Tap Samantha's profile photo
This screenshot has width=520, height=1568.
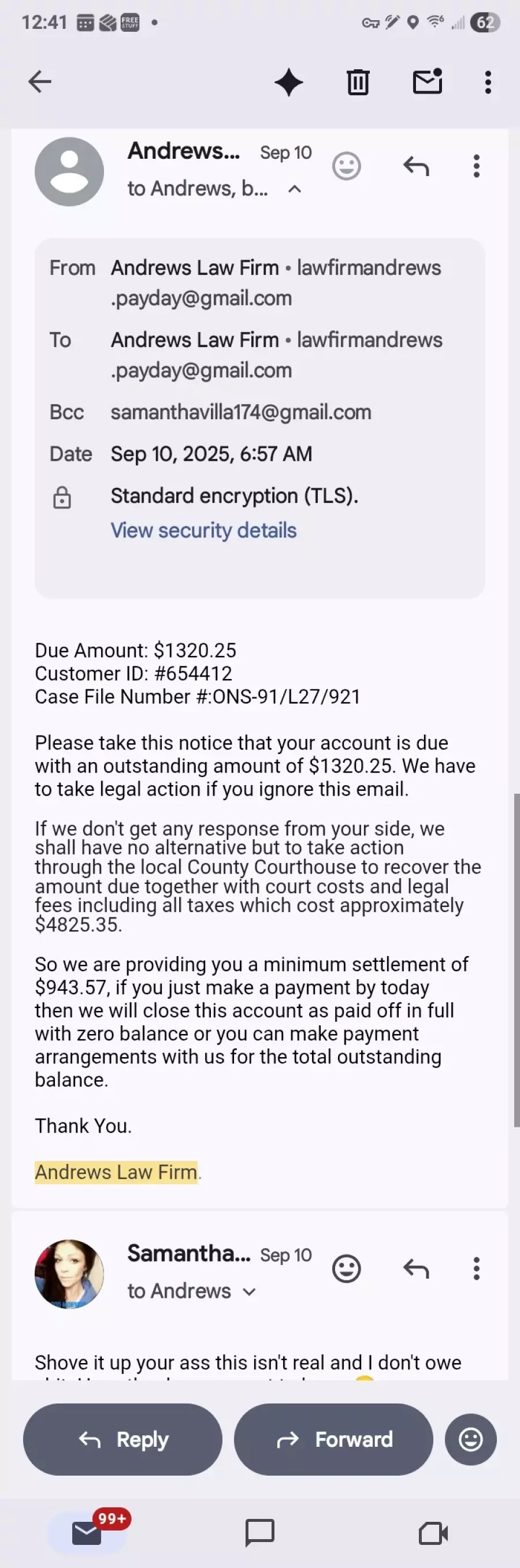[69, 1274]
